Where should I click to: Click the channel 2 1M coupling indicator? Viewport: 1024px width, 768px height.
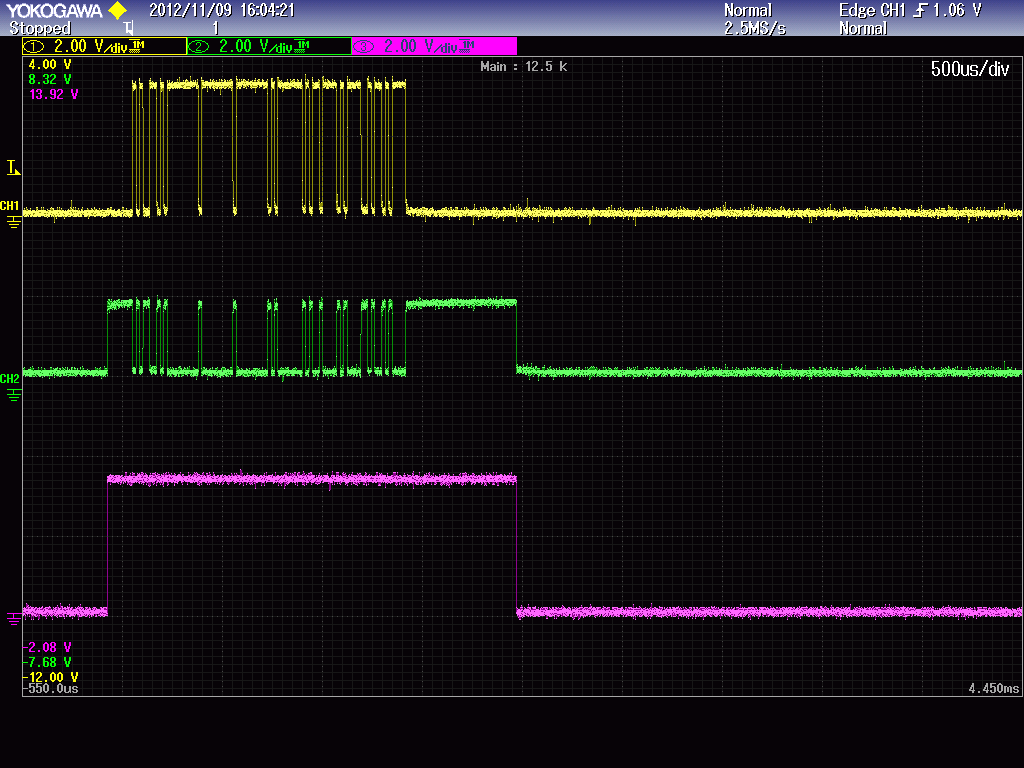(x=303, y=45)
